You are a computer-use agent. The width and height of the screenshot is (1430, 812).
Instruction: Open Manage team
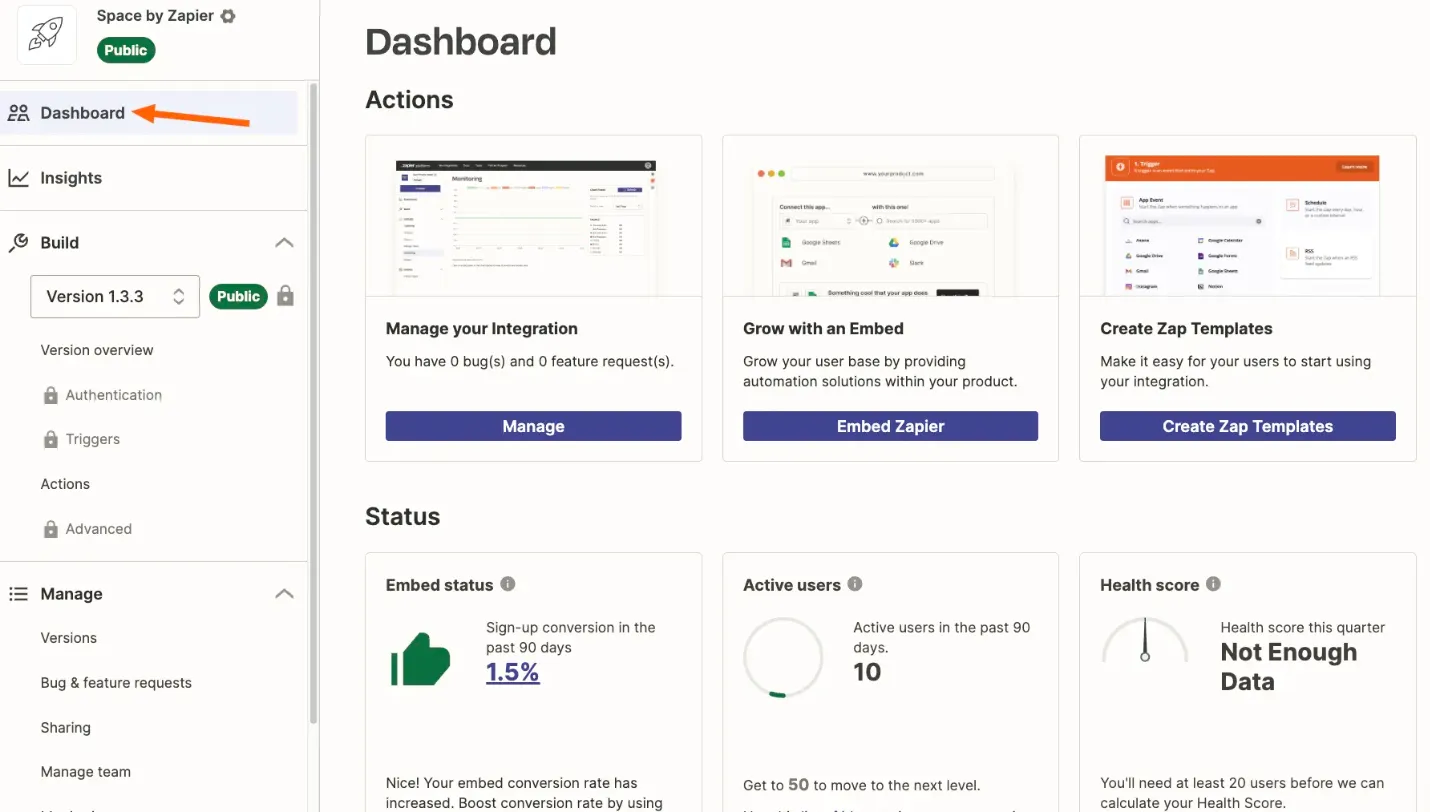(86, 772)
